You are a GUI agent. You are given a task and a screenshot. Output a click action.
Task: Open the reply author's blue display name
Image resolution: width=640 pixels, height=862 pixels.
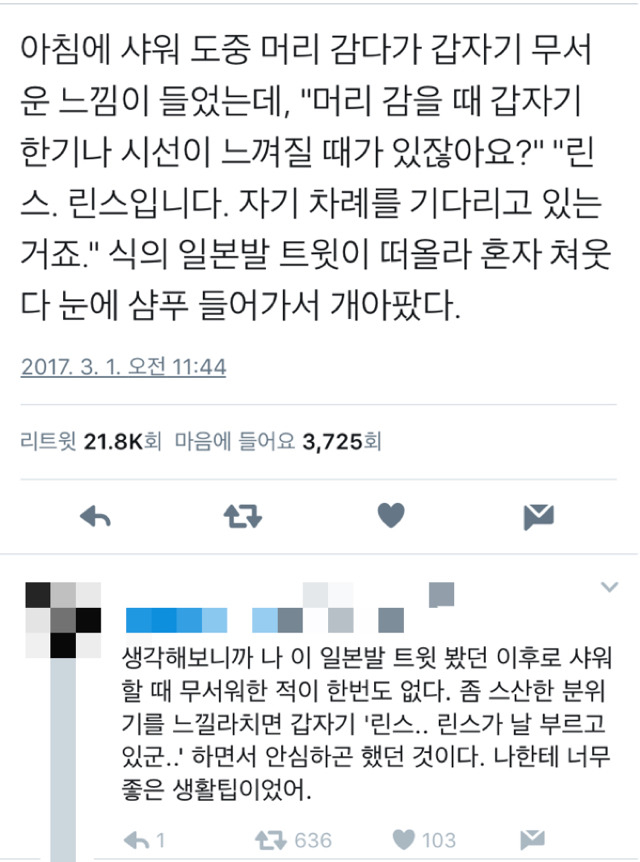tap(176, 620)
